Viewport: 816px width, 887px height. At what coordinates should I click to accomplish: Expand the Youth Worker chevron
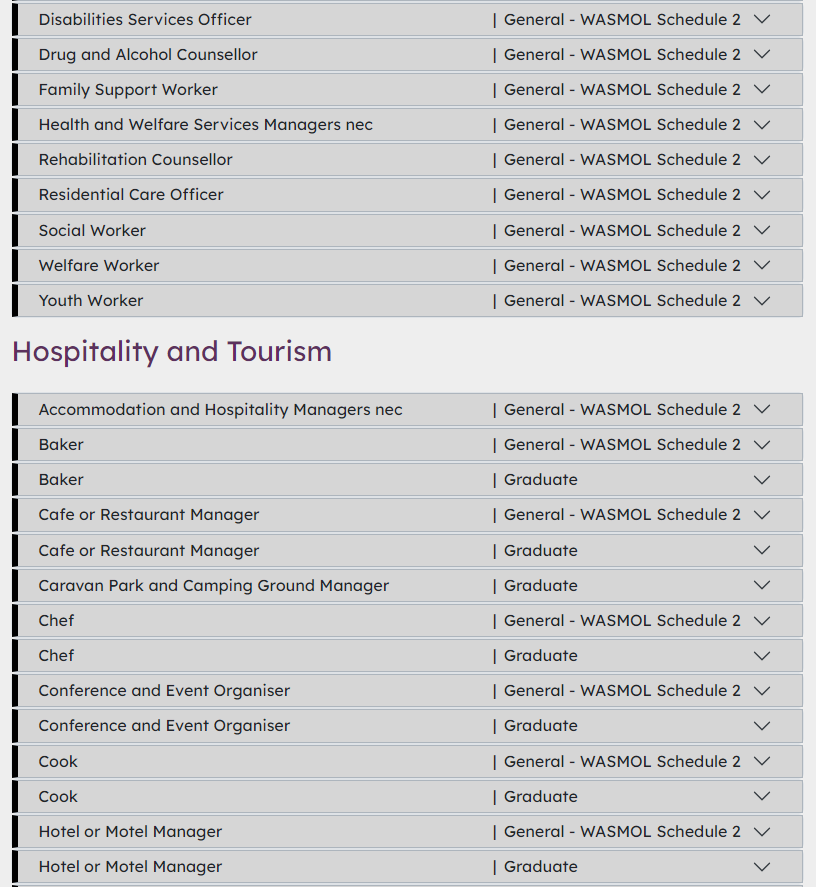pyautogui.click(x=762, y=301)
